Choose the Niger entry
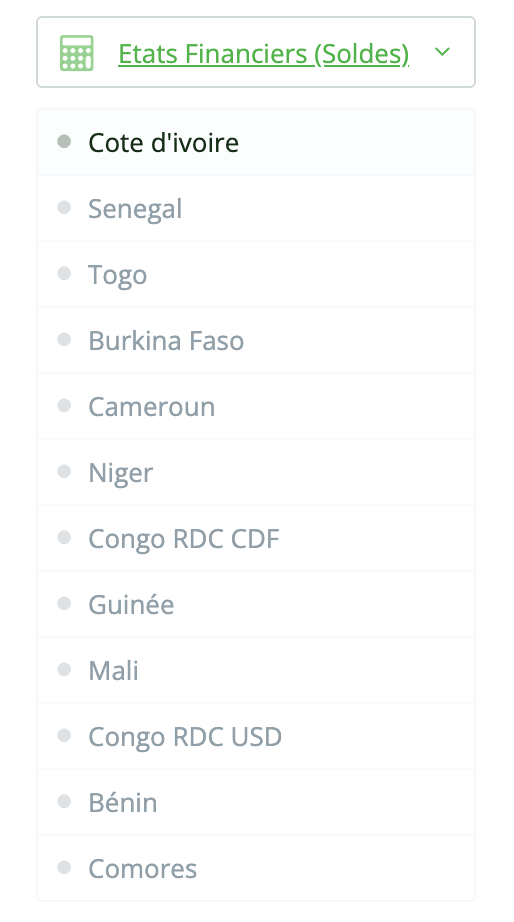Viewport: 514px width, 922px height. [x=256, y=472]
